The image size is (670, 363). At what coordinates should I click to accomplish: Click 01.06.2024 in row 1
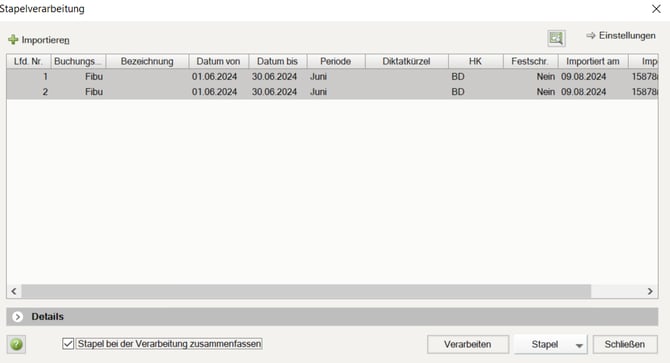click(x=214, y=76)
